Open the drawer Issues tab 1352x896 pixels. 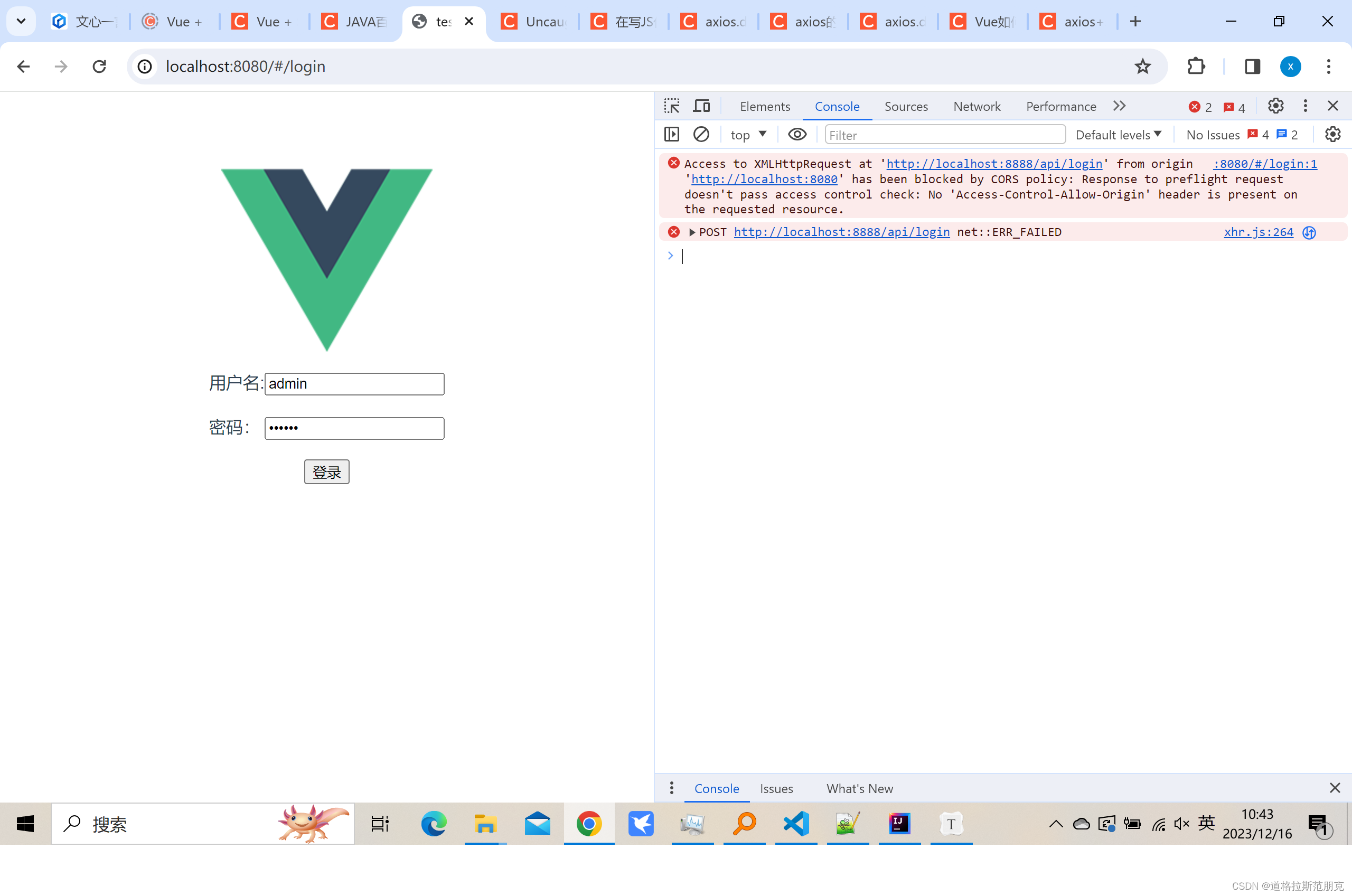tap(776, 789)
